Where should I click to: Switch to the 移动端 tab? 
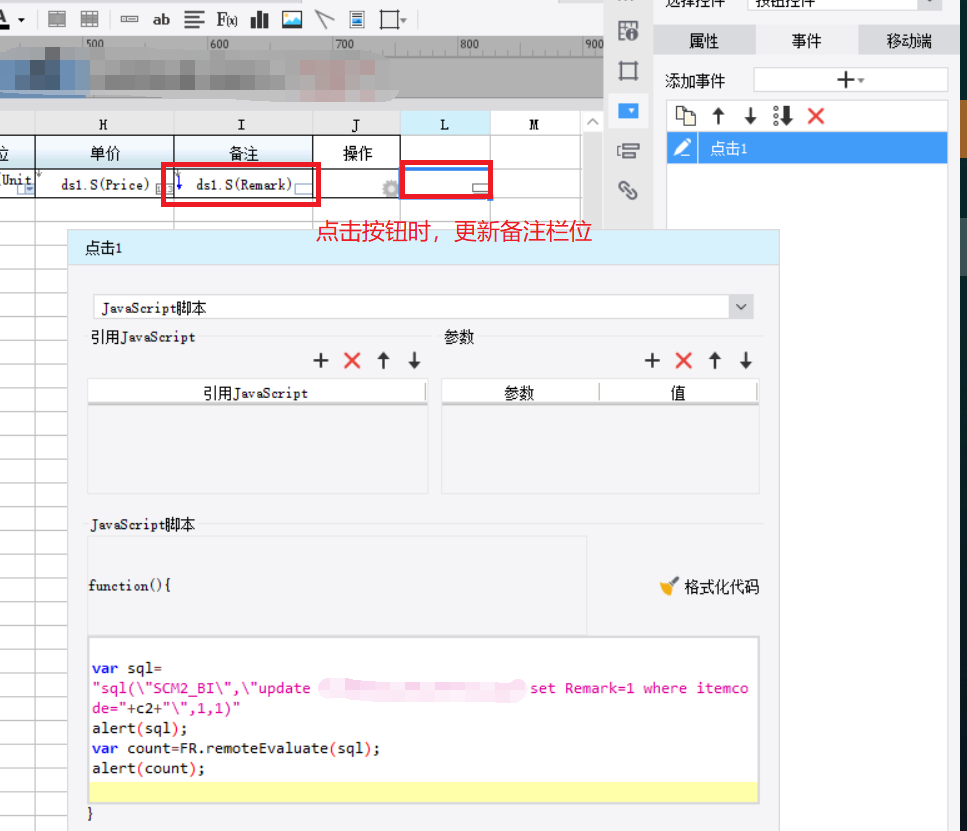[x=909, y=41]
